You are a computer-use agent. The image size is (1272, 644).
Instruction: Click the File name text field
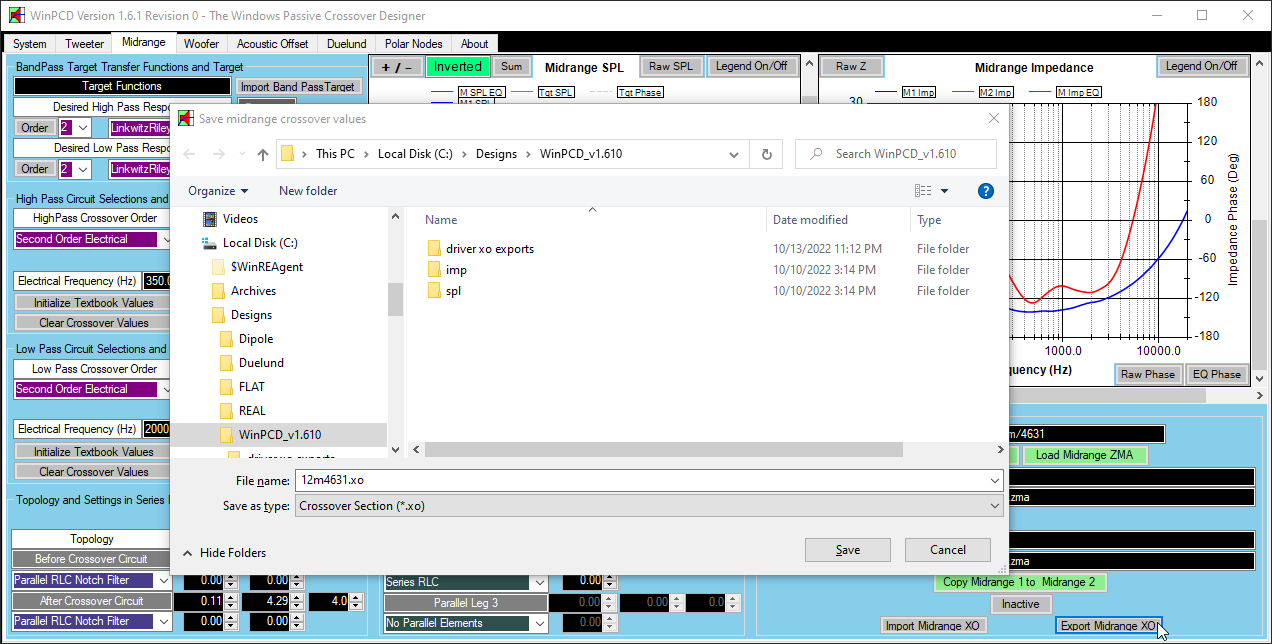[x=640, y=481]
